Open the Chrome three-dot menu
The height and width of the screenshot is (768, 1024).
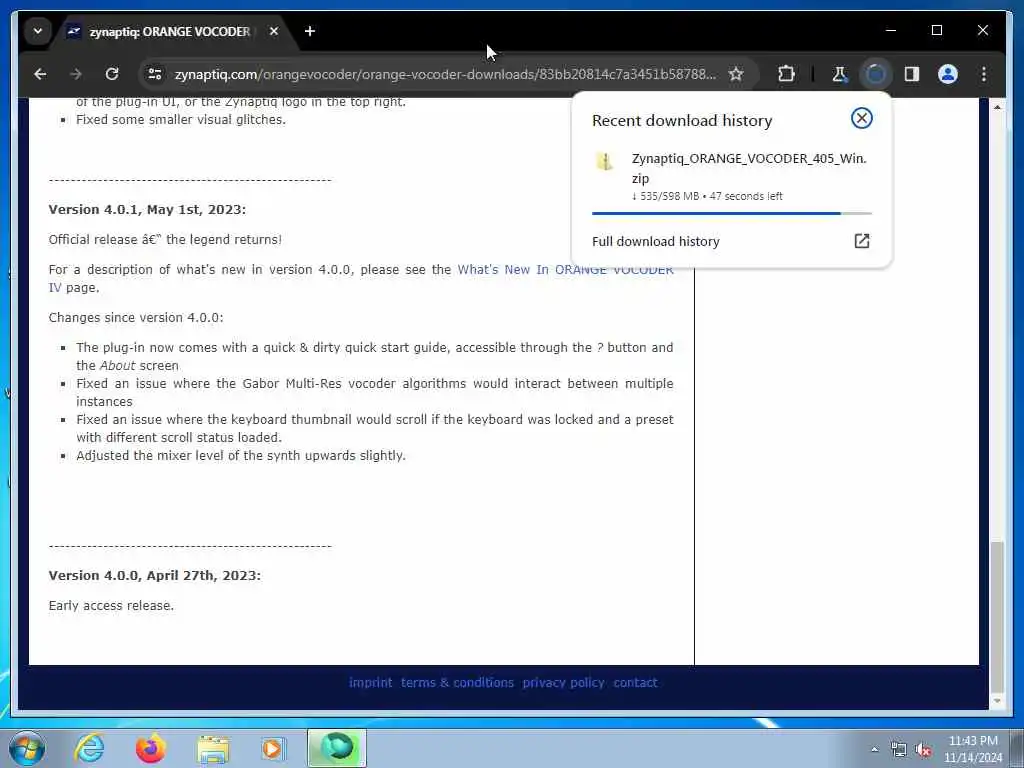[984, 74]
